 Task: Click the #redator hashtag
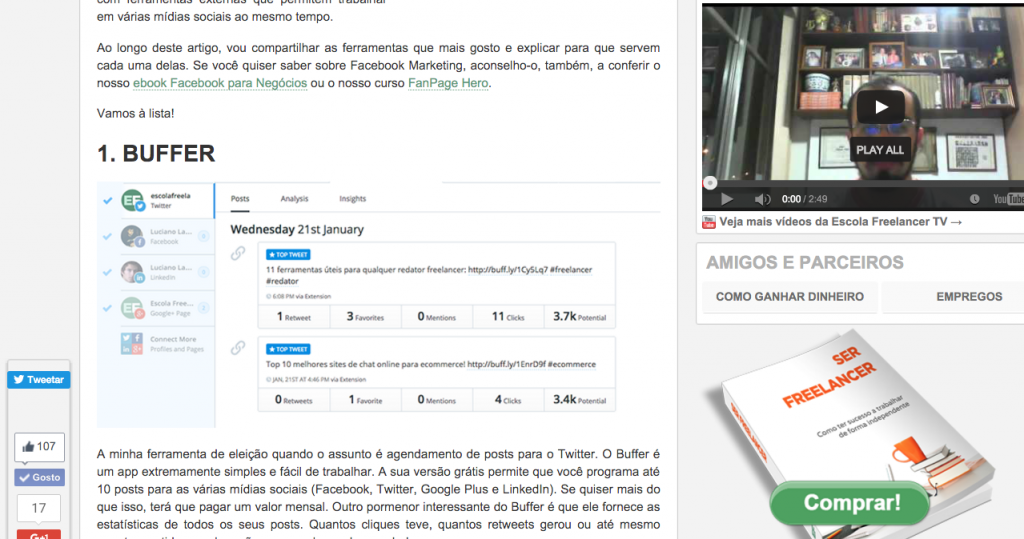pos(282,281)
